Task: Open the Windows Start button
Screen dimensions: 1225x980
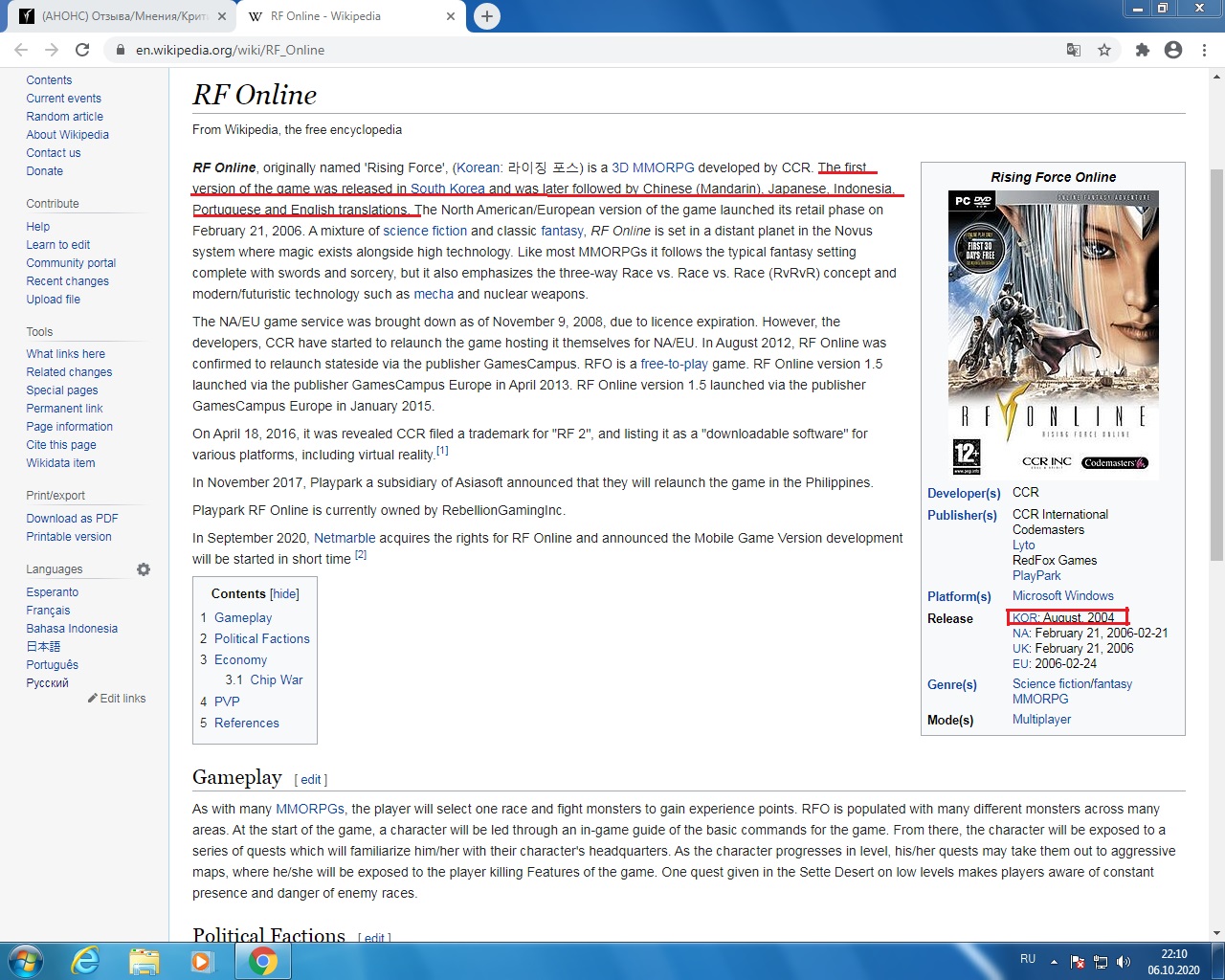Action: (x=25, y=961)
